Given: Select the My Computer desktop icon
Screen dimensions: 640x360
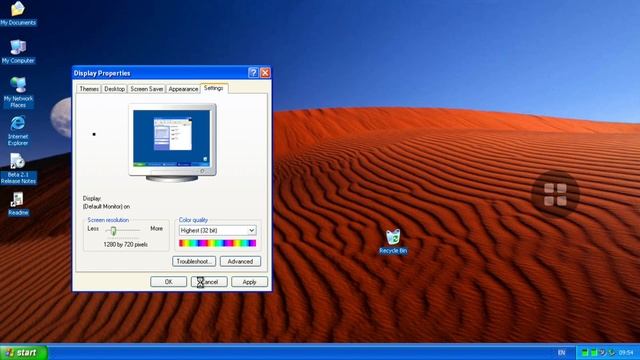Looking at the screenshot, I should 18,52.
